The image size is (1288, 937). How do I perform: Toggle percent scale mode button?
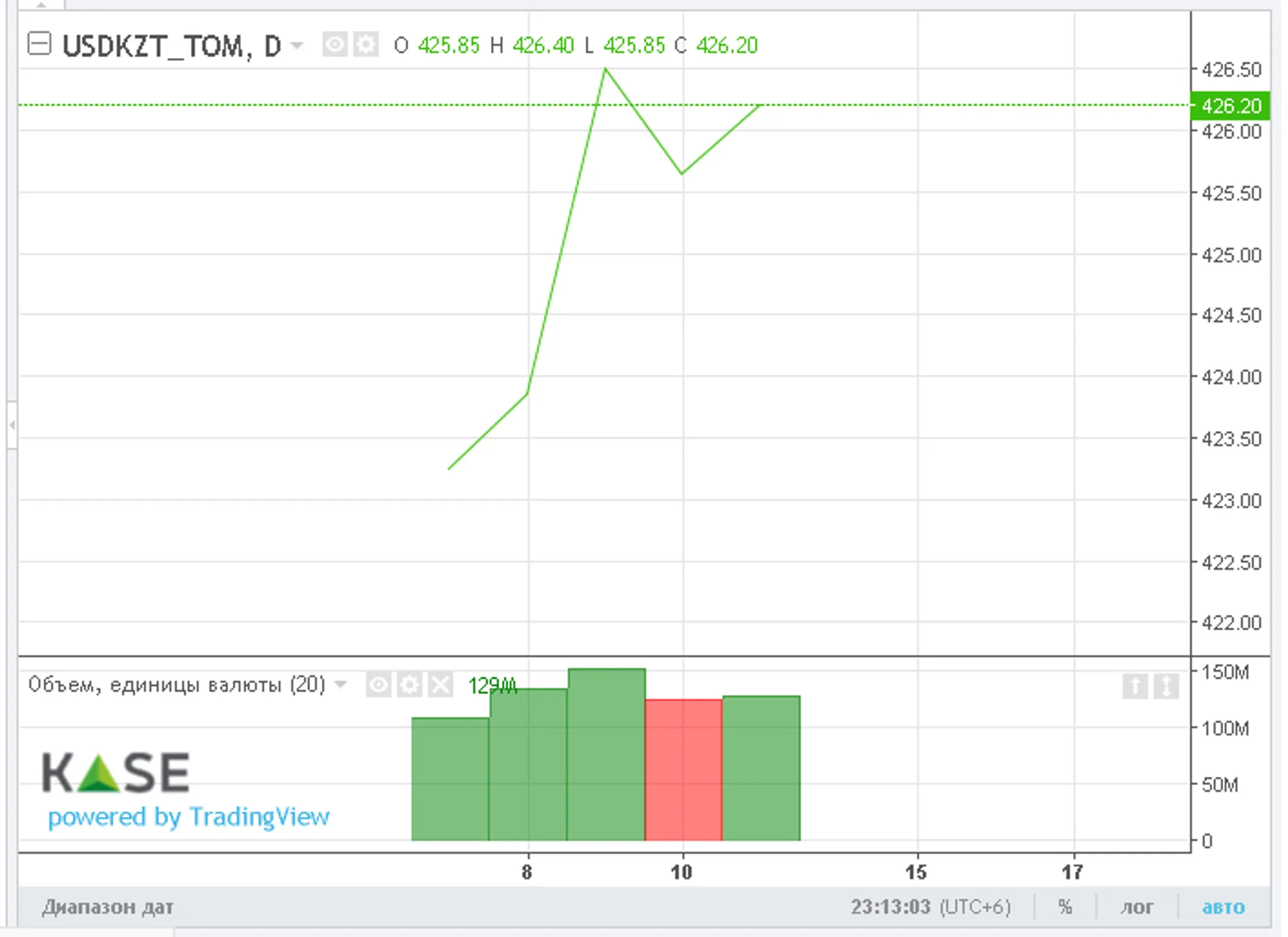(x=1065, y=907)
